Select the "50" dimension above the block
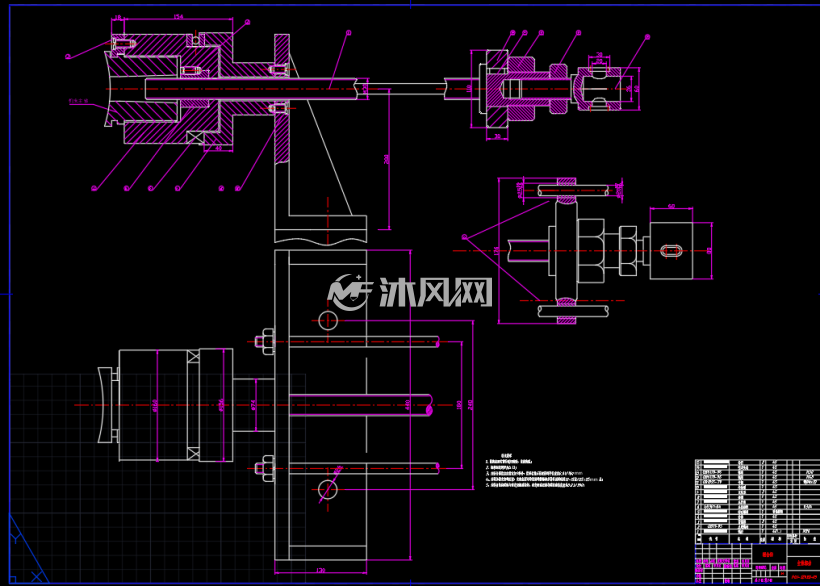 (671, 206)
